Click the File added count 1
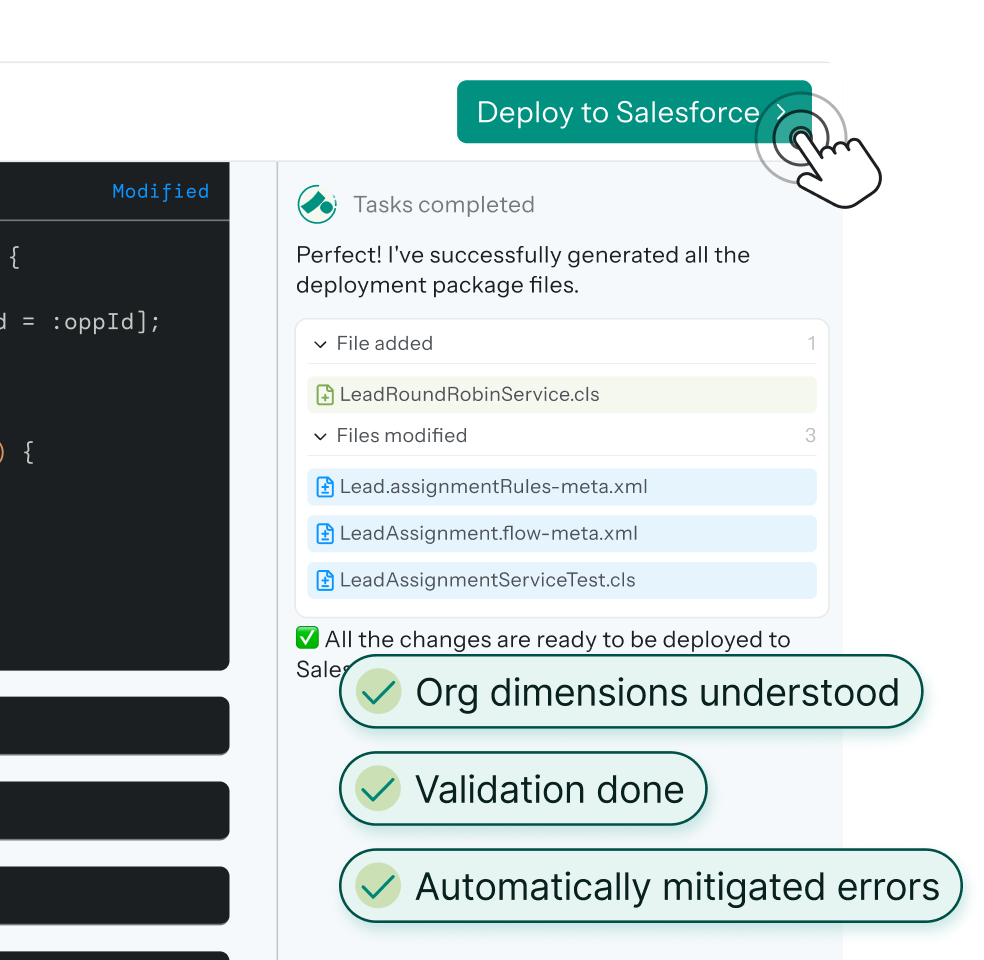This screenshot has height=960, width=984. tap(811, 343)
